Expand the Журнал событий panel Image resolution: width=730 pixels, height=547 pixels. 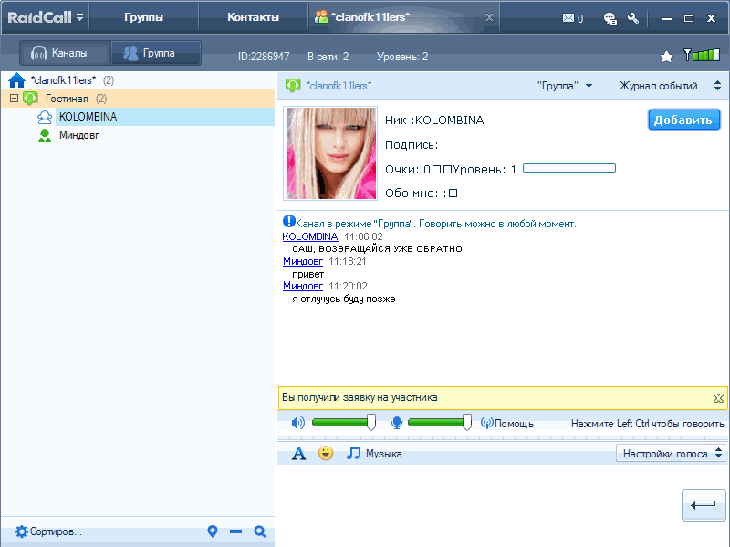point(672,86)
